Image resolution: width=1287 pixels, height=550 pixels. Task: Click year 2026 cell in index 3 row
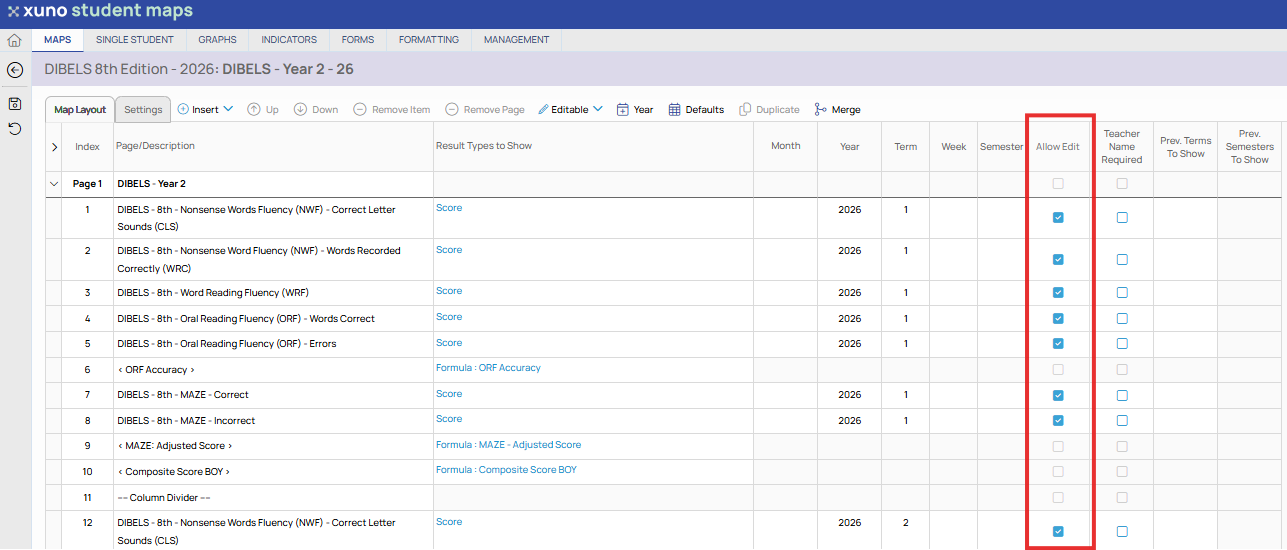click(850, 293)
